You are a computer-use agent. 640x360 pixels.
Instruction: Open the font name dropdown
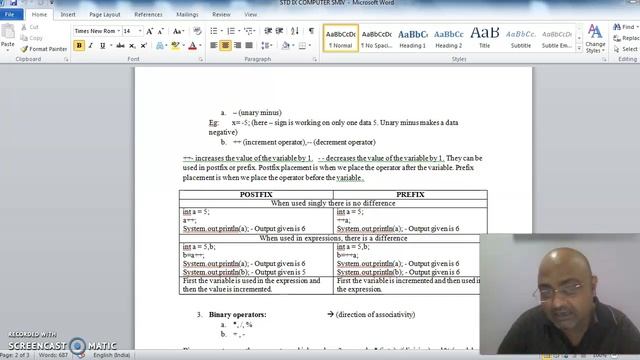pyautogui.click(x=119, y=31)
